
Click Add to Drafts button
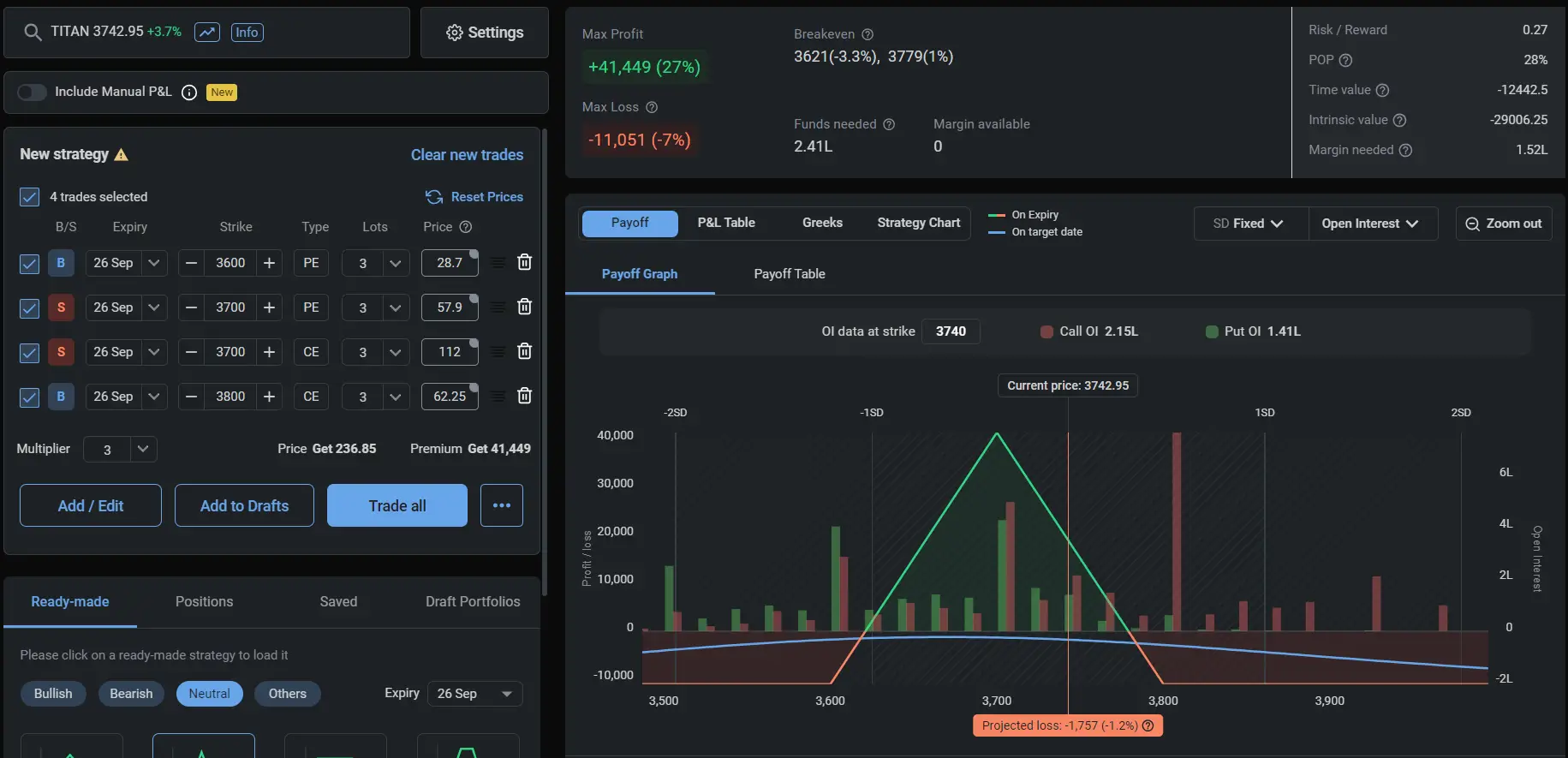(244, 505)
